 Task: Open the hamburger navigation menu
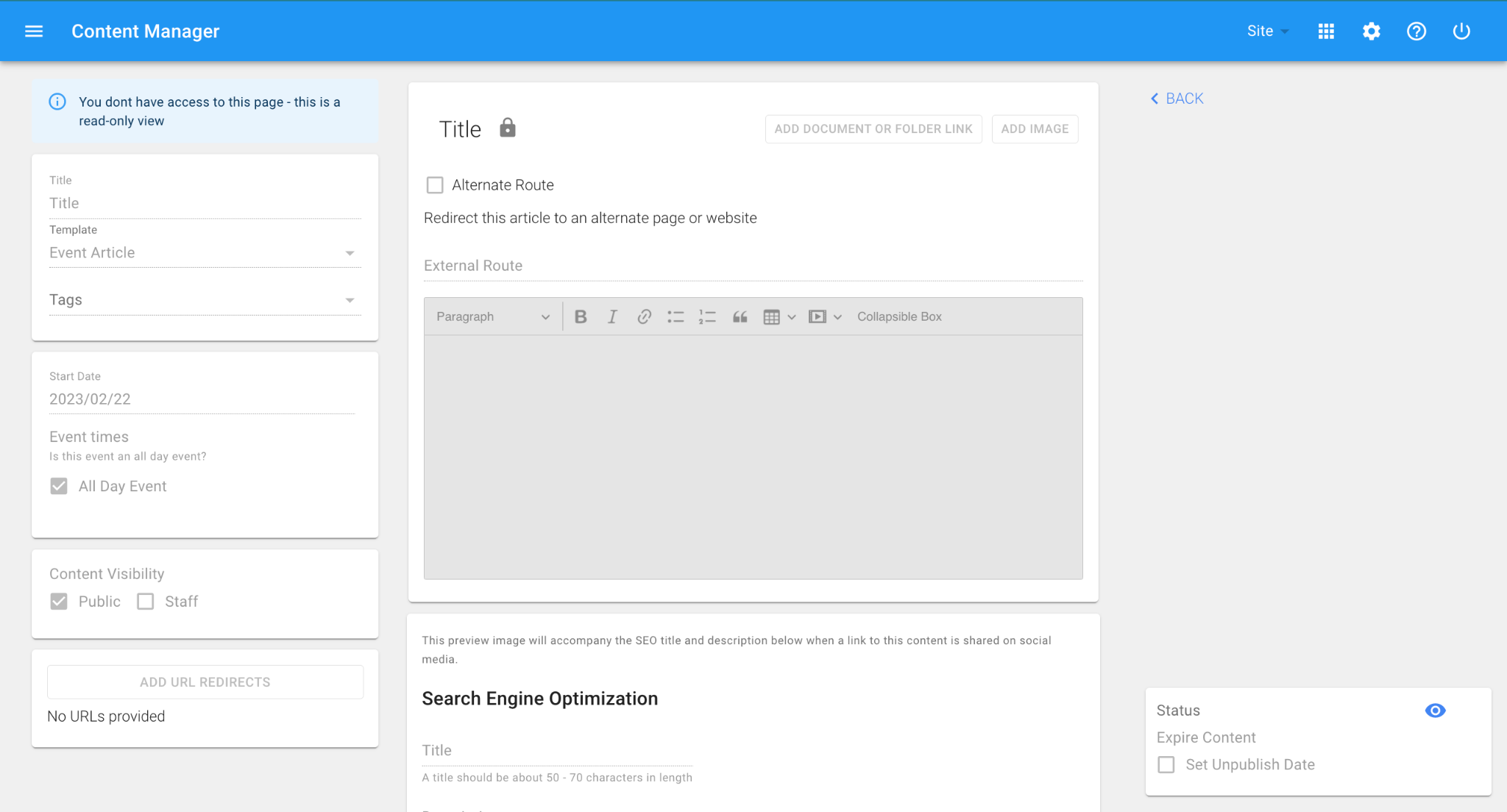[34, 31]
